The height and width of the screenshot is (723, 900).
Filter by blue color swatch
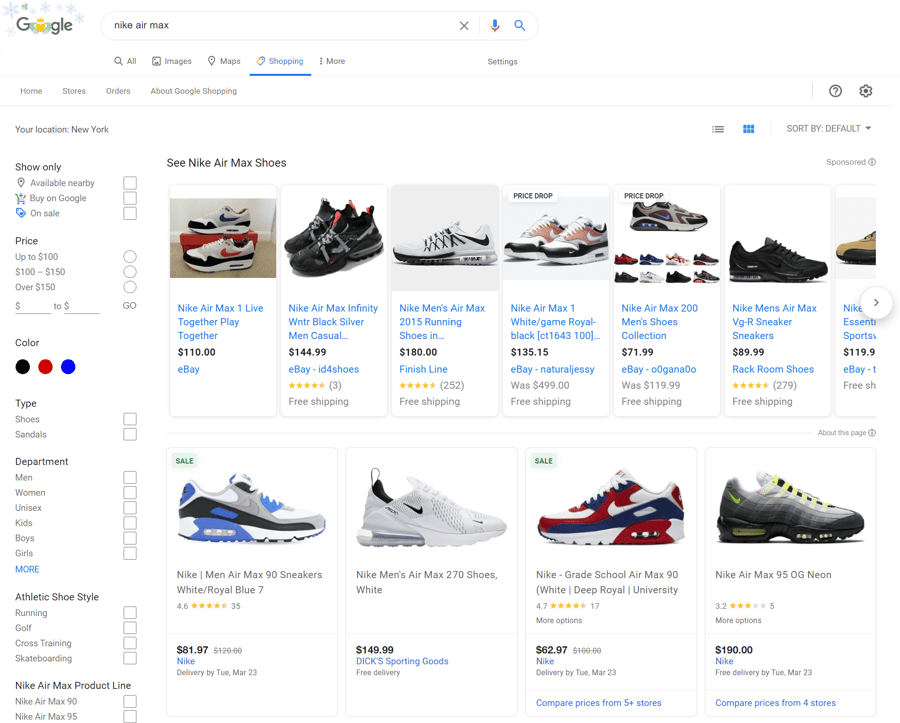point(68,367)
